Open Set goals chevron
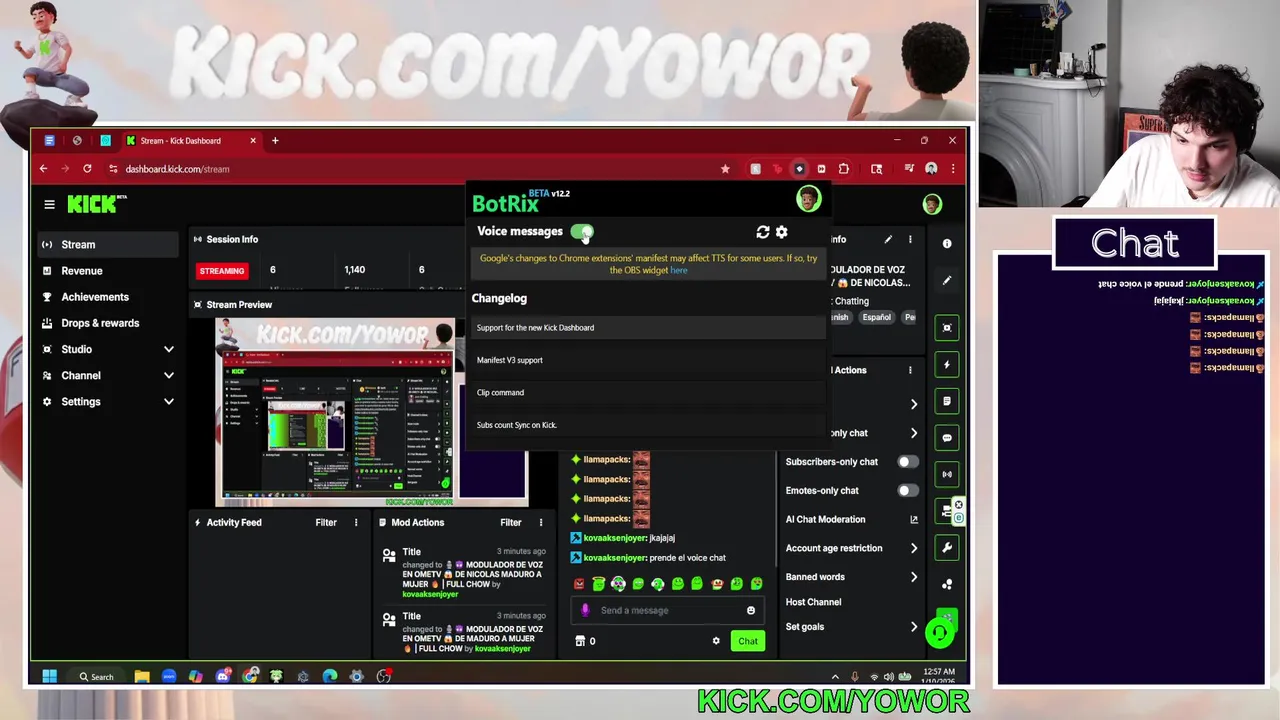This screenshot has height=720, width=1280. (x=913, y=627)
